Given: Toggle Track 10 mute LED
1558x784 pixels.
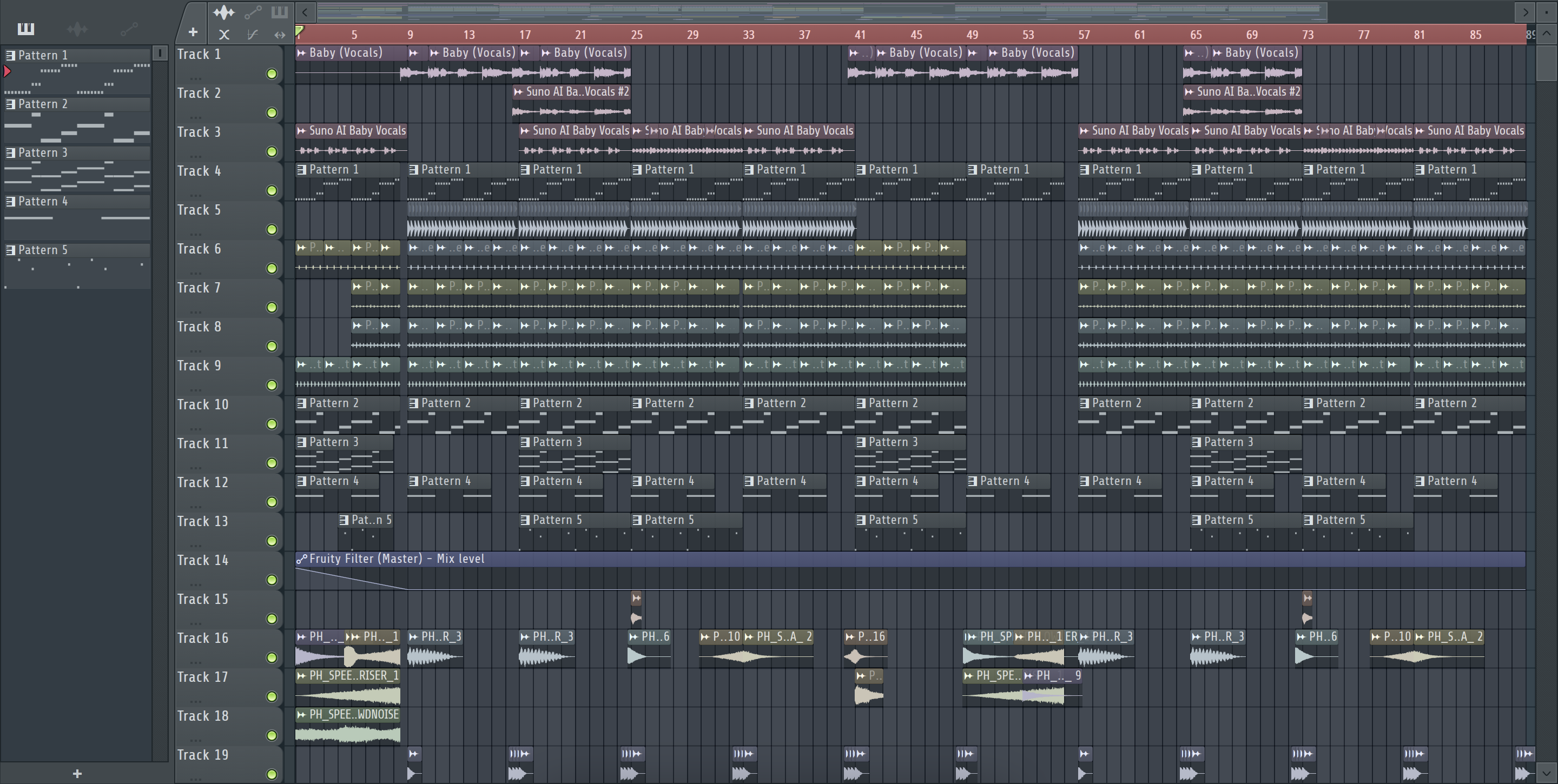Looking at the screenshot, I should pos(272,424).
